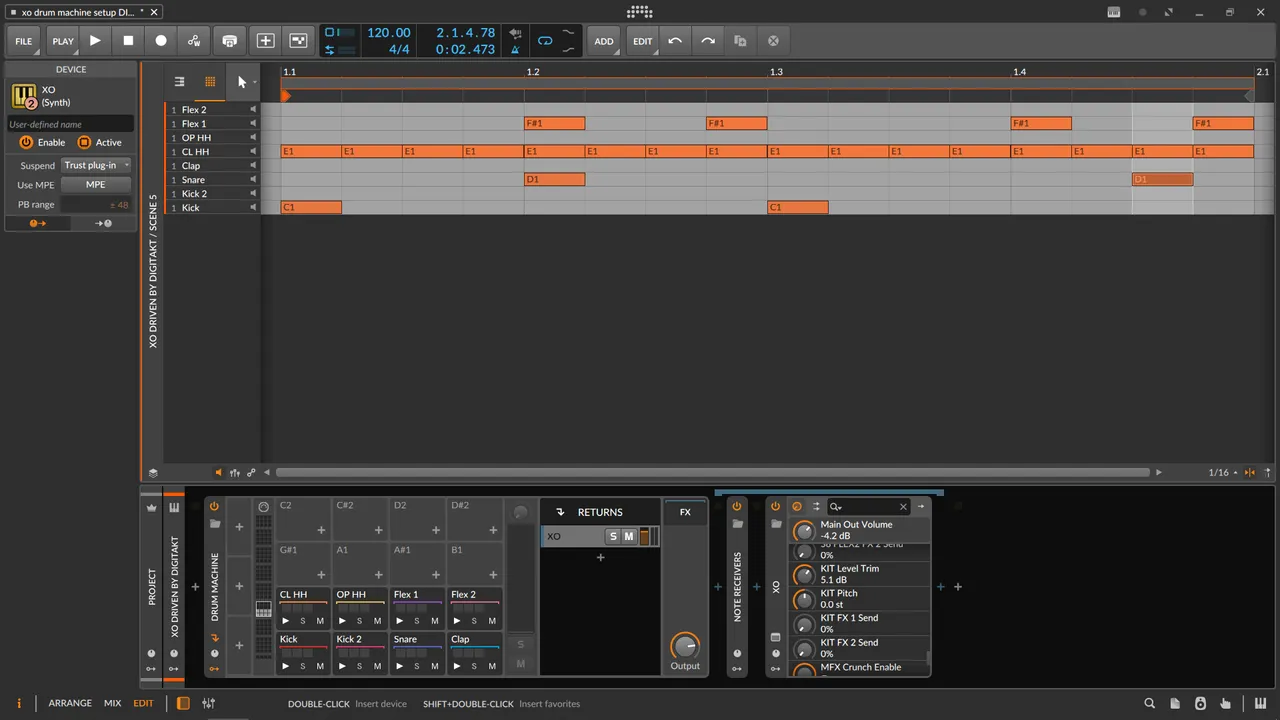
Task: Open the on-screen keyboard icon in the footer
Action: (x=1261, y=704)
